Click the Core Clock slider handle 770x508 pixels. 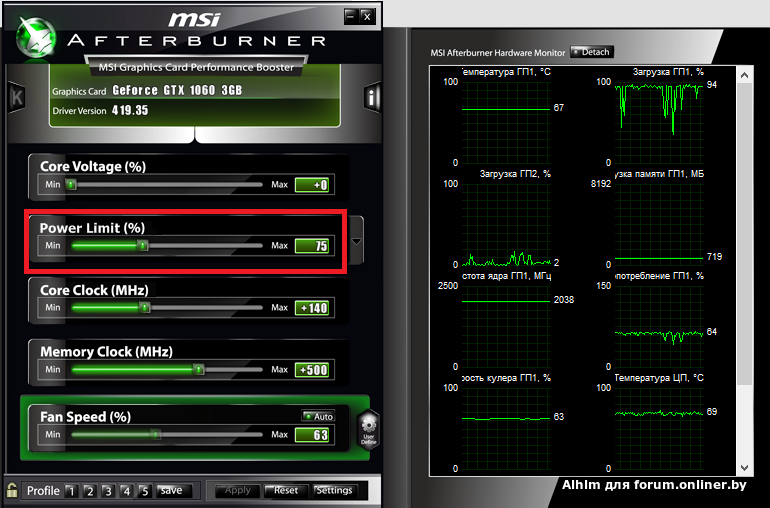[x=144, y=308]
